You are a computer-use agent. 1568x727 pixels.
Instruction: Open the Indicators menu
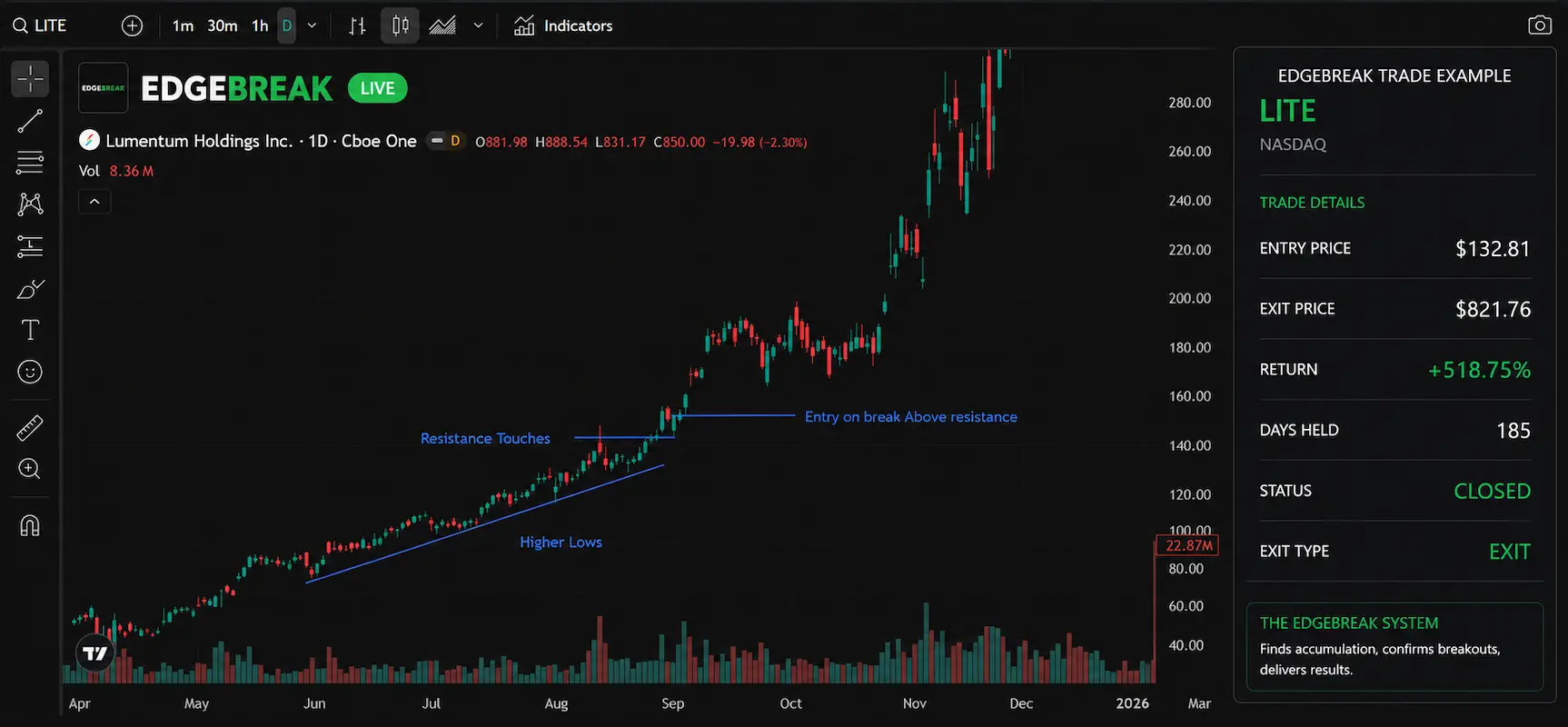pyautogui.click(x=563, y=25)
